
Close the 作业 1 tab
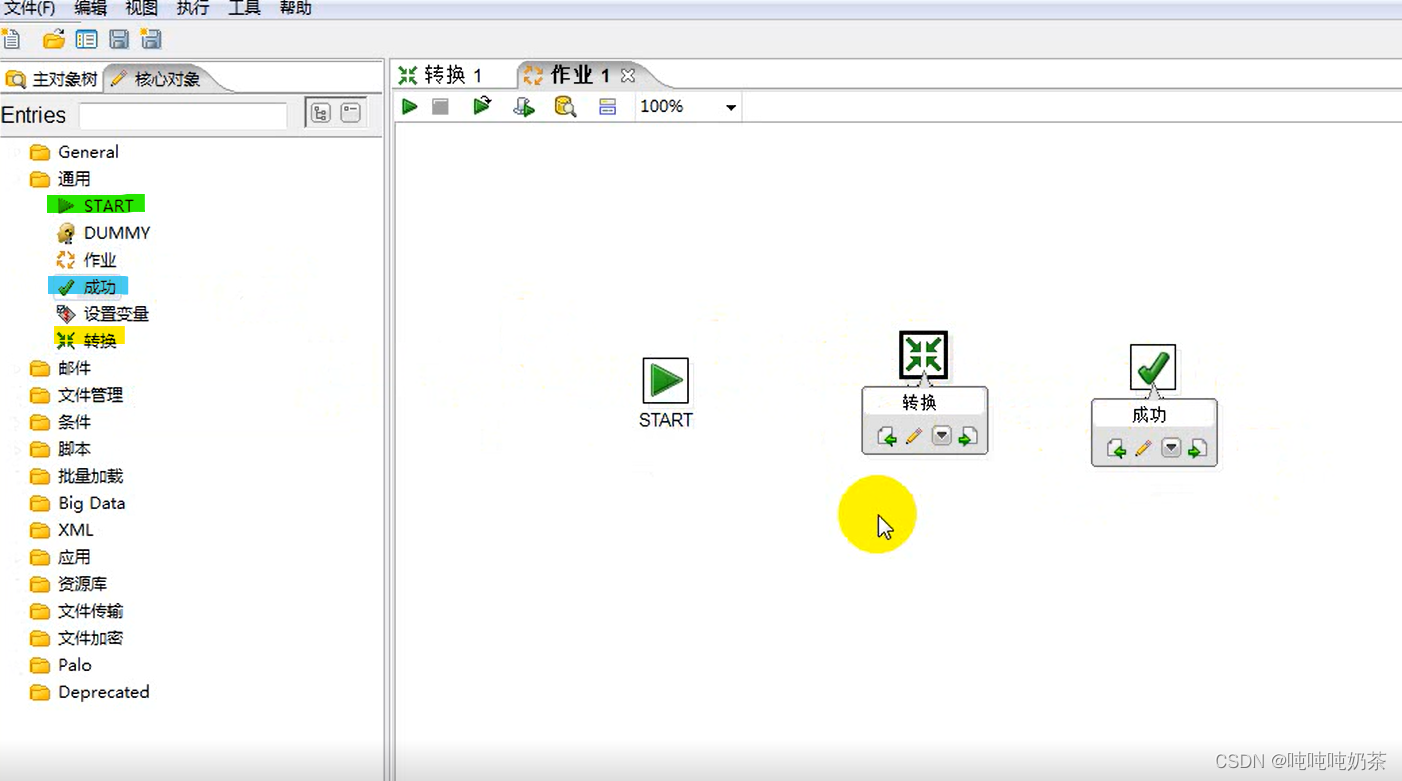coord(628,75)
